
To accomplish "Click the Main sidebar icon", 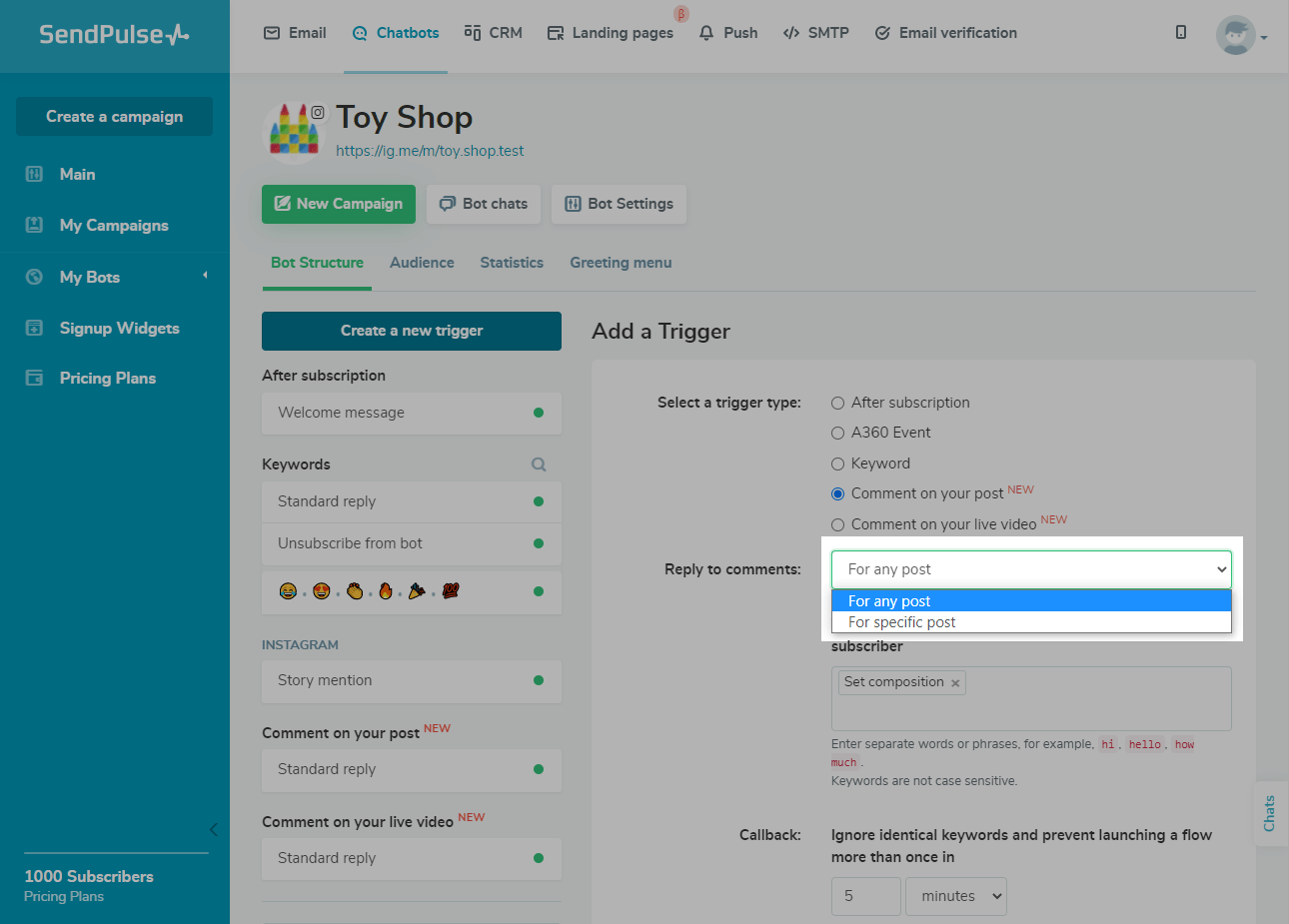I will tap(34, 174).
